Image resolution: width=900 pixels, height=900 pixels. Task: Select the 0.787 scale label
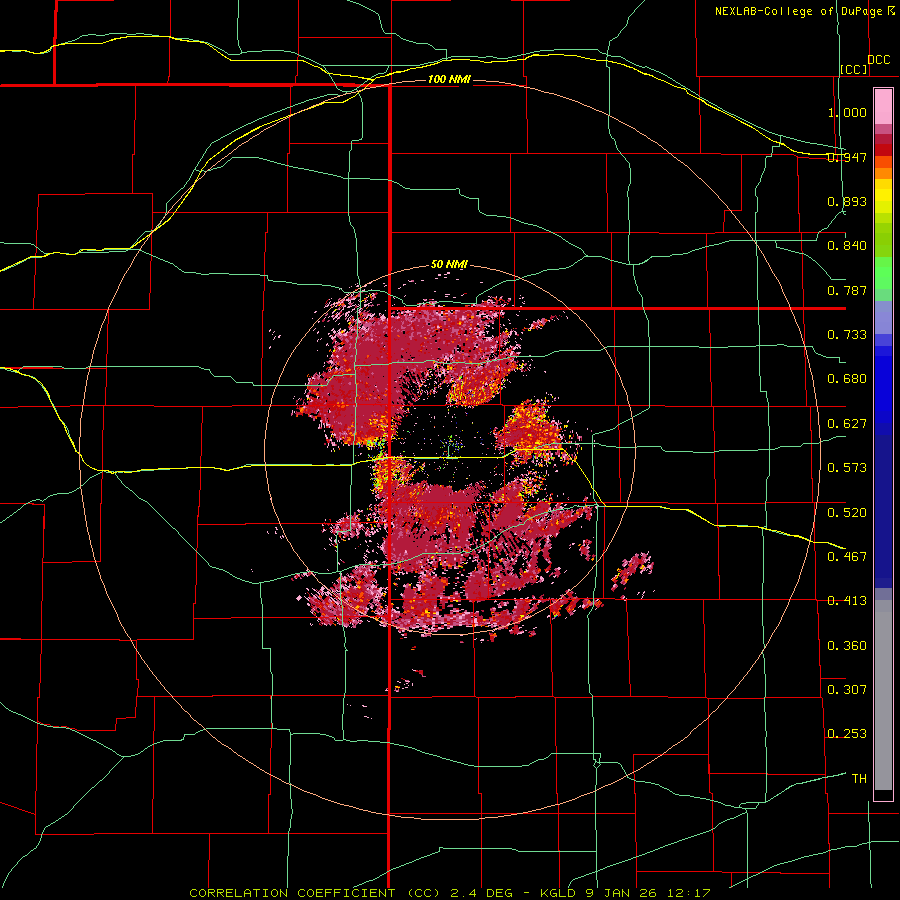point(847,290)
